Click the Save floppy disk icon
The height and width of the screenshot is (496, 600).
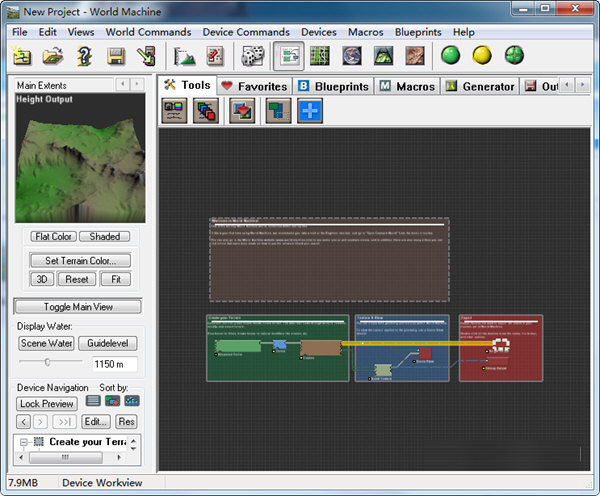117,56
